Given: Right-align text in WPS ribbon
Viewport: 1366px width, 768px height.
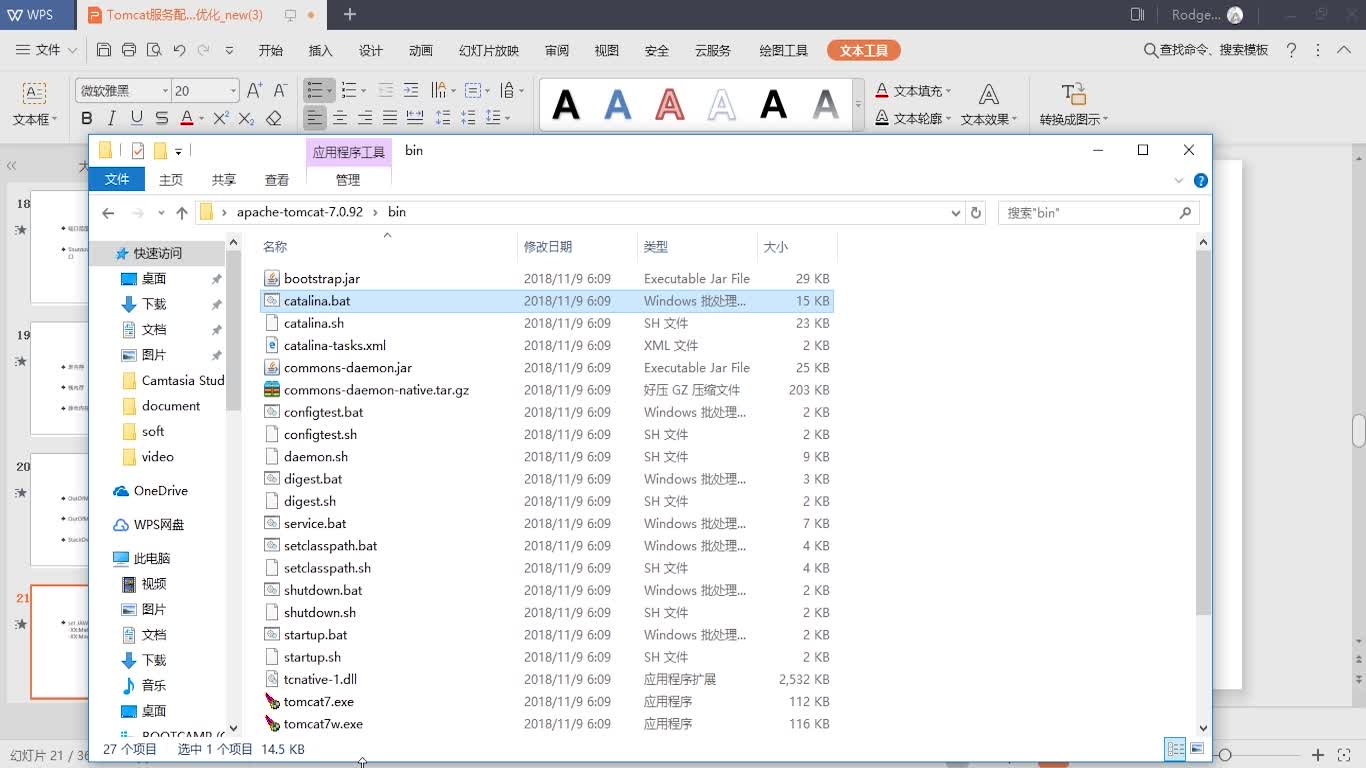Looking at the screenshot, I should 365,118.
